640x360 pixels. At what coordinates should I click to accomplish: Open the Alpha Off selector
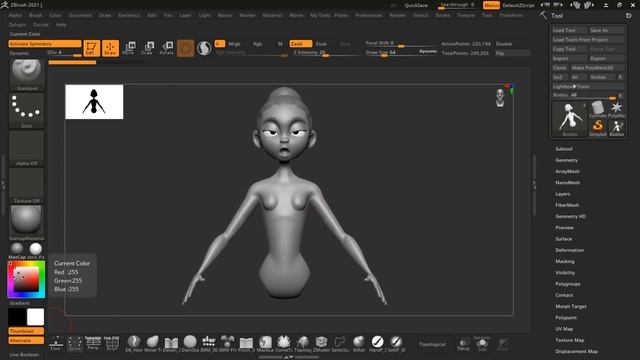[x=27, y=148]
